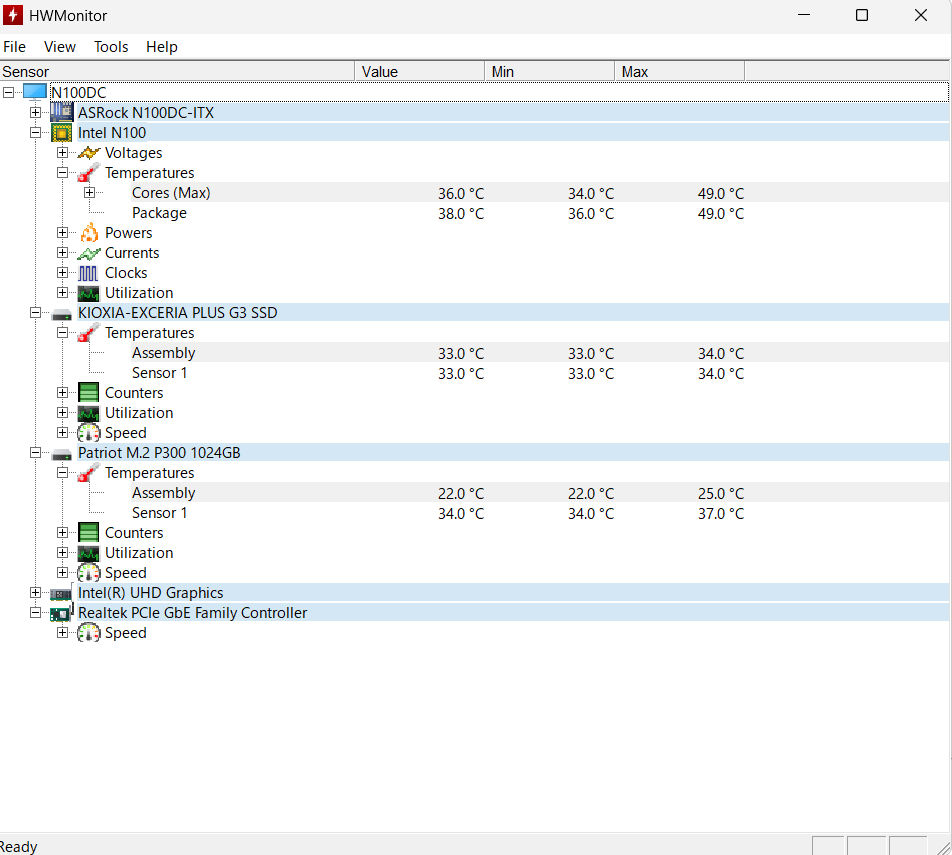Expand the ASRock N100DC-ITX node
The height and width of the screenshot is (855, 952).
coord(36,113)
